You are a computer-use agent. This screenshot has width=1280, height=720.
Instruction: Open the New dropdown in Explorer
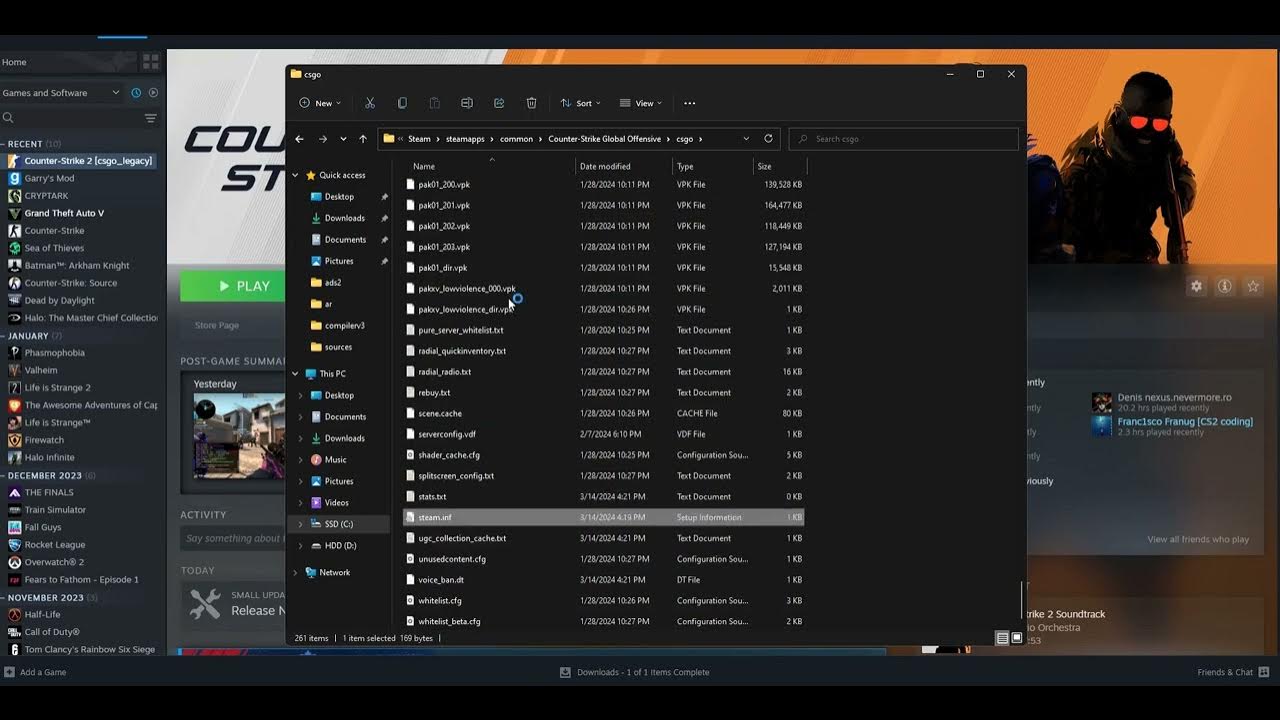320,103
